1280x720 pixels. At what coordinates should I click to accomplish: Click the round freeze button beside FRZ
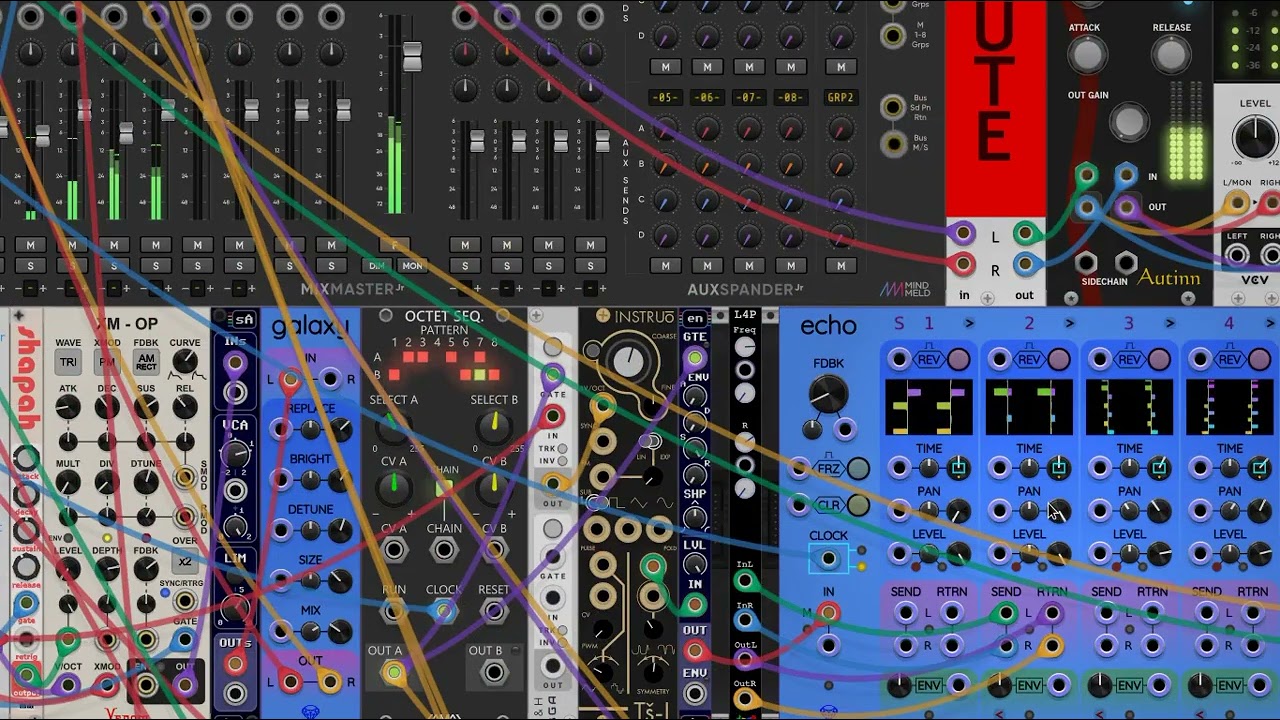[x=858, y=469]
